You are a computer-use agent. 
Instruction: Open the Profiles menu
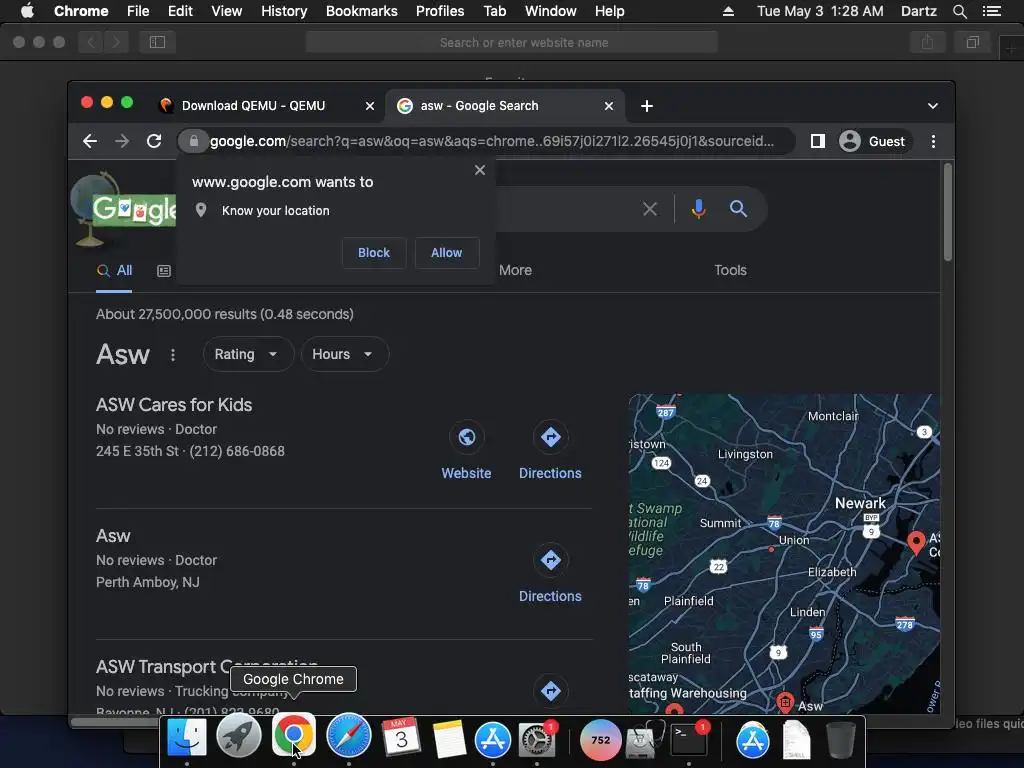(440, 11)
